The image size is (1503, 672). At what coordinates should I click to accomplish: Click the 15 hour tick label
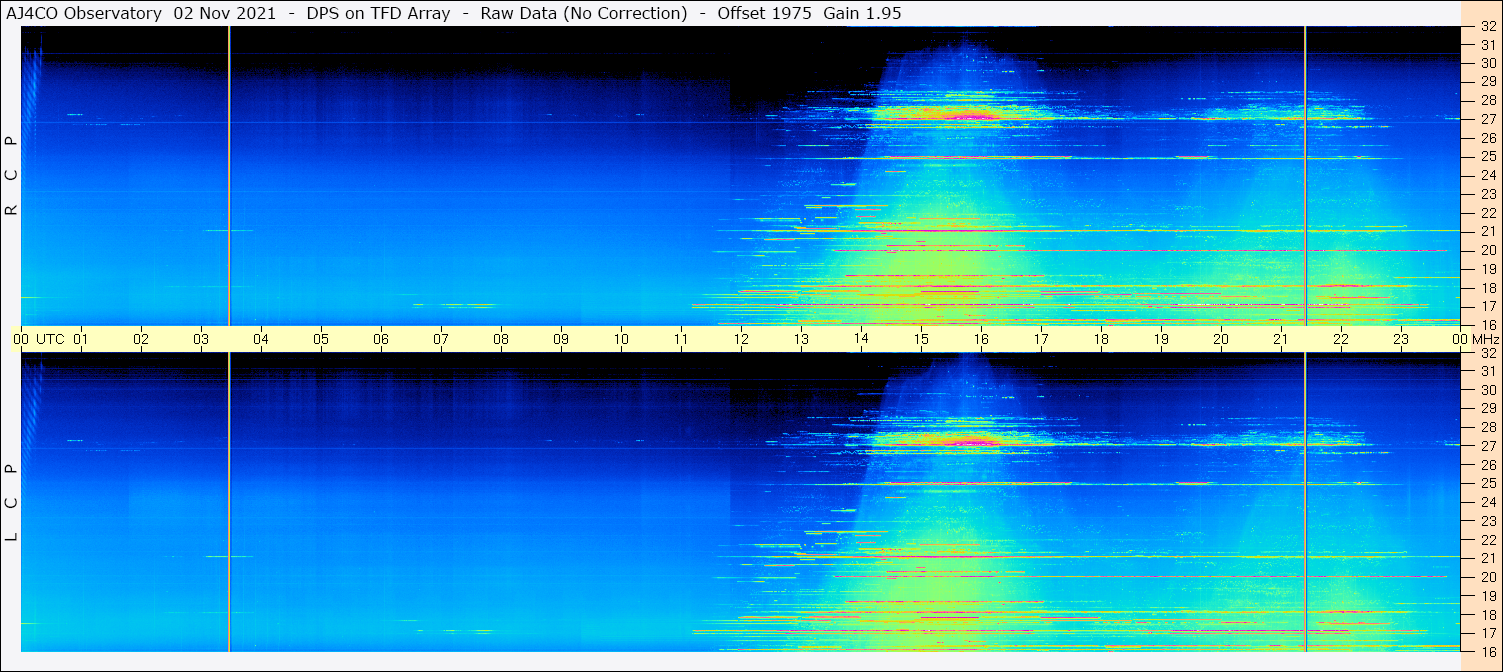coord(921,339)
